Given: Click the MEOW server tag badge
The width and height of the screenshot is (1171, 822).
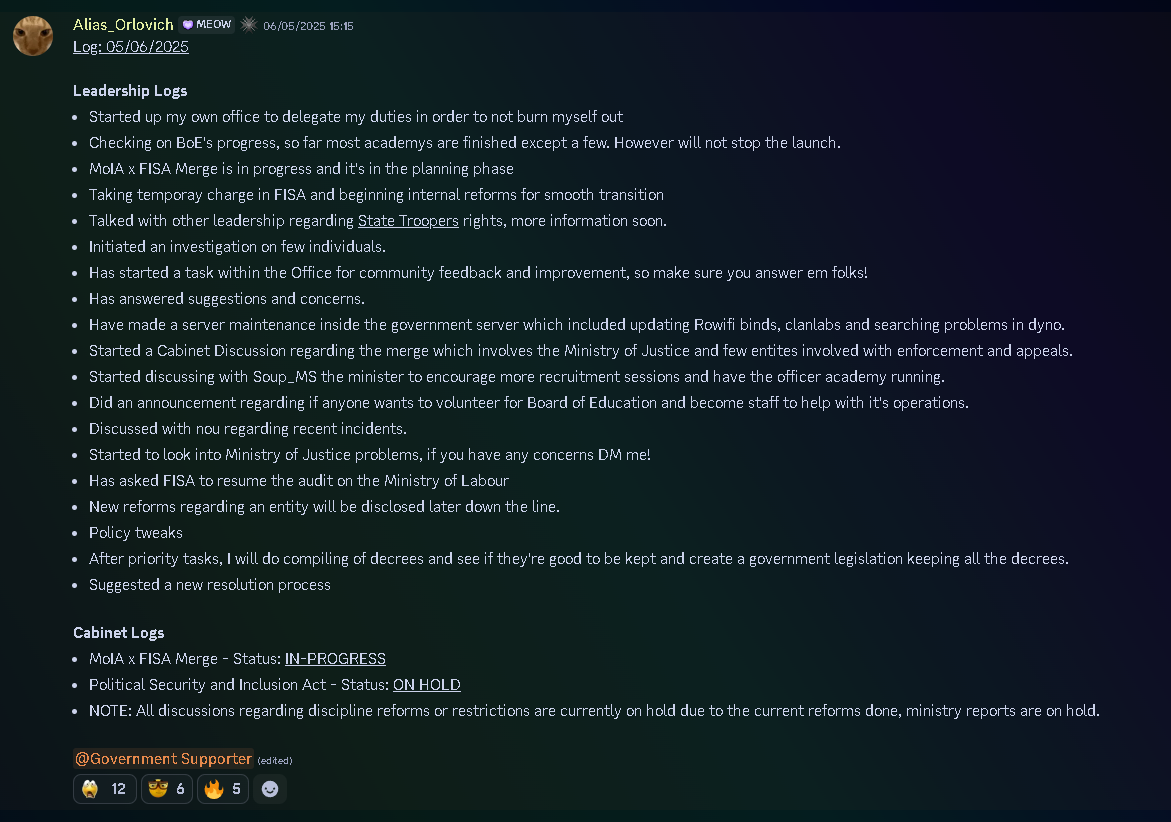Looking at the screenshot, I should point(207,25).
